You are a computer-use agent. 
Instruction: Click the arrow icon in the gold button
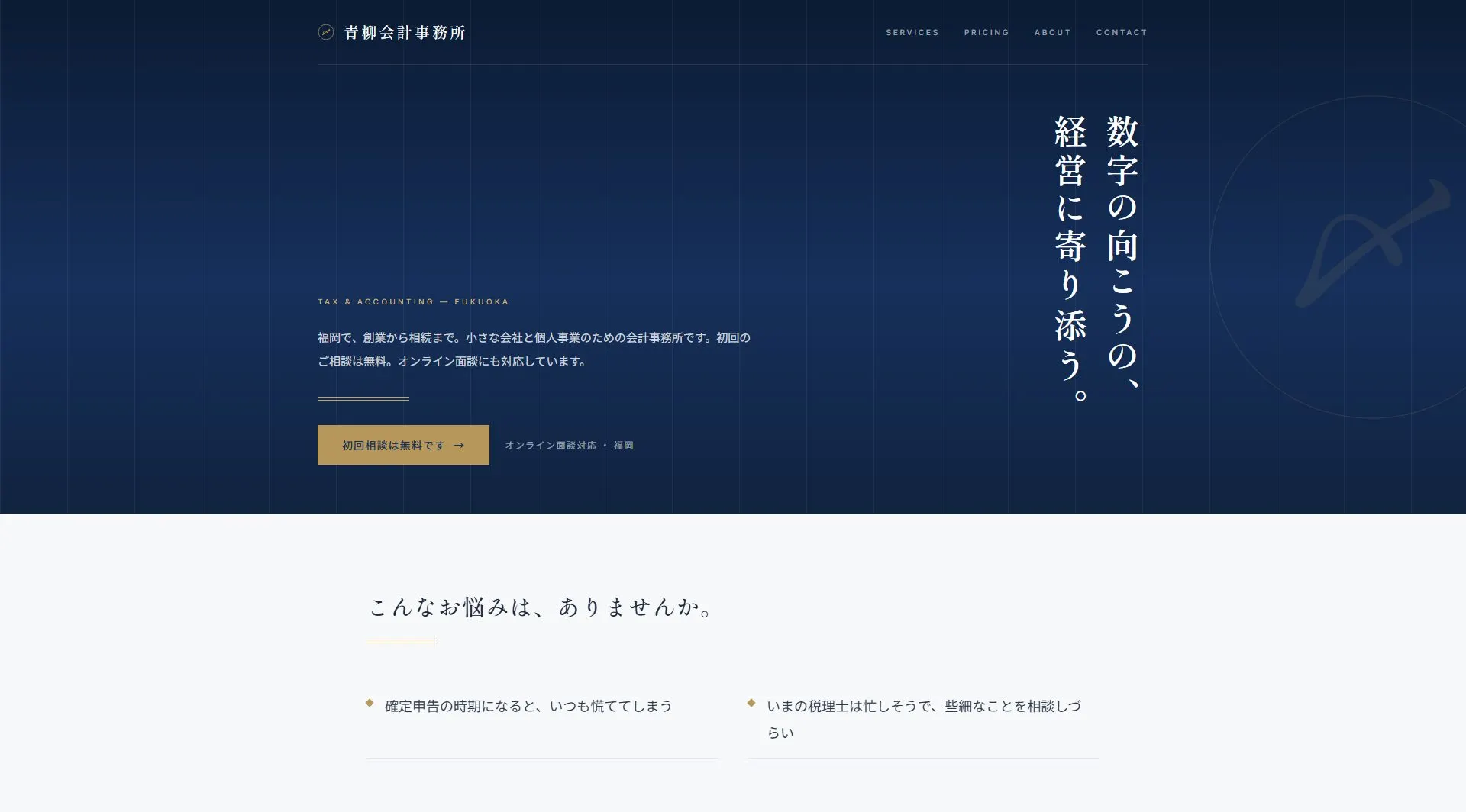tap(459, 446)
